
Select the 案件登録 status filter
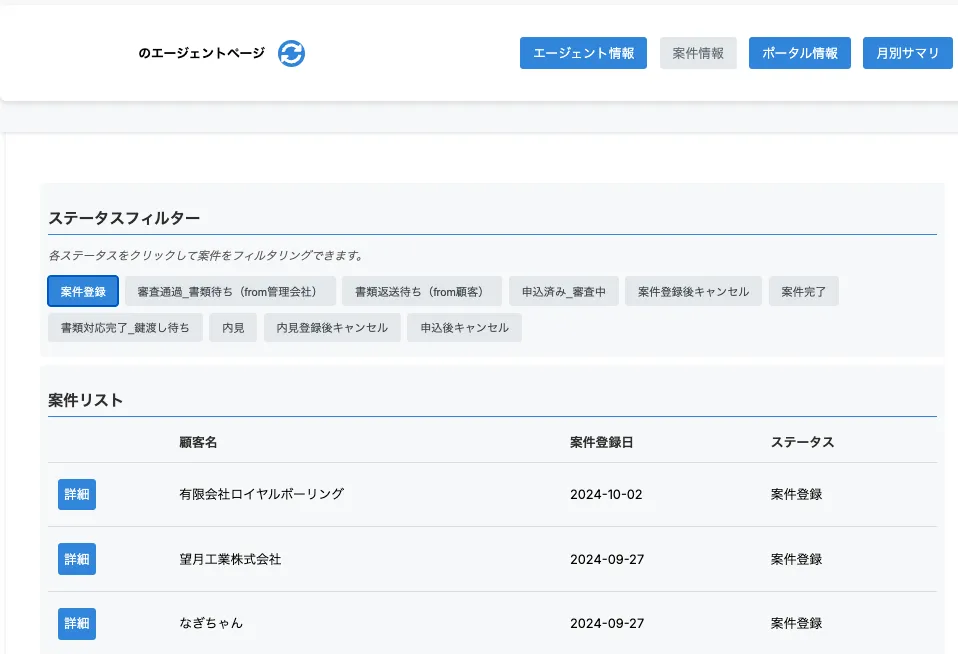pos(83,292)
